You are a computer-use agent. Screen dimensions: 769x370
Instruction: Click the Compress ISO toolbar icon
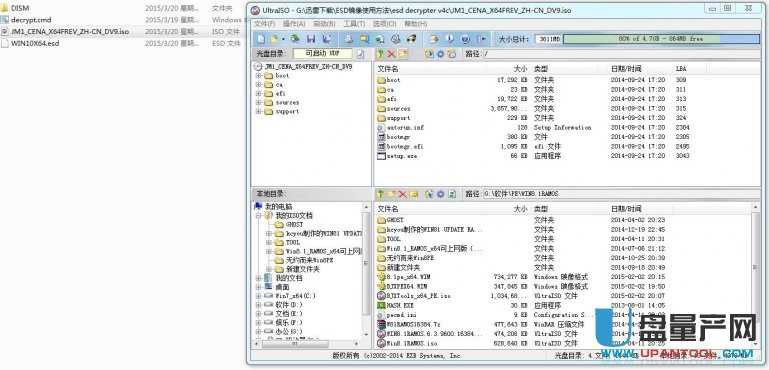[364, 39]
